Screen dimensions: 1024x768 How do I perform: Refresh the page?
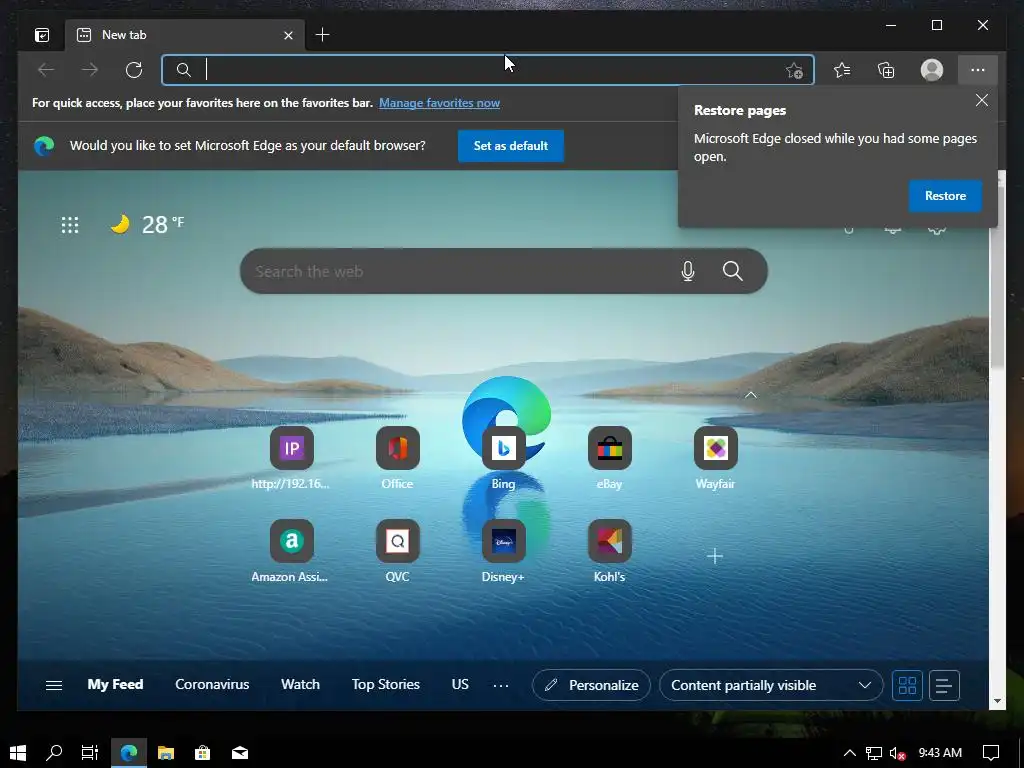tap(134, 70)
